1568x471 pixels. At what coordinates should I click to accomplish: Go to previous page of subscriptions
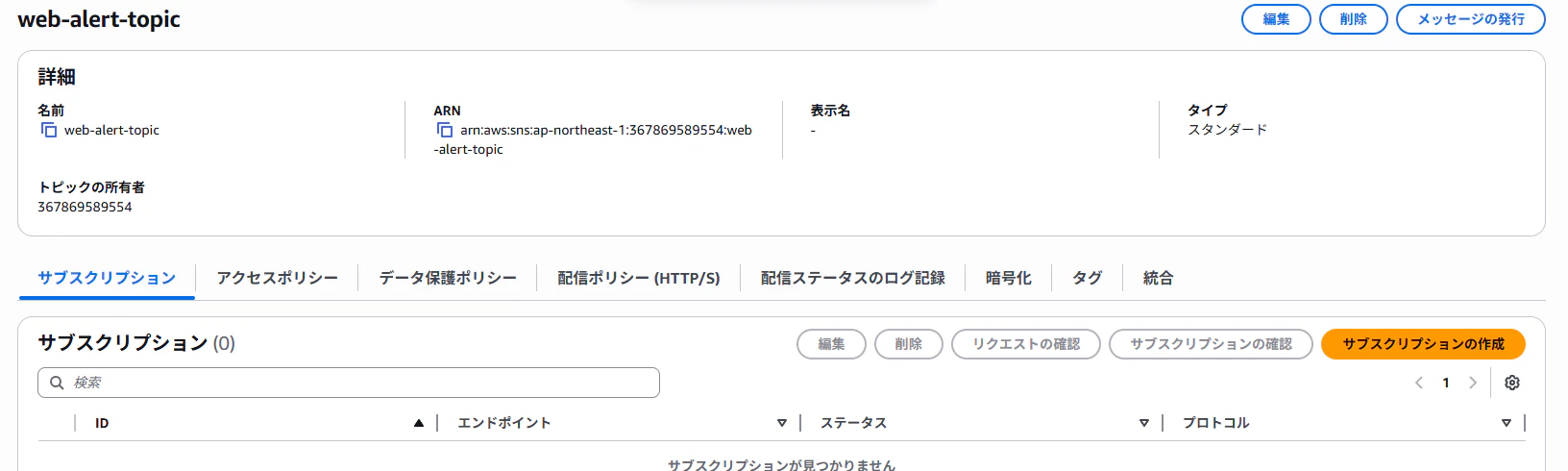1419,383
